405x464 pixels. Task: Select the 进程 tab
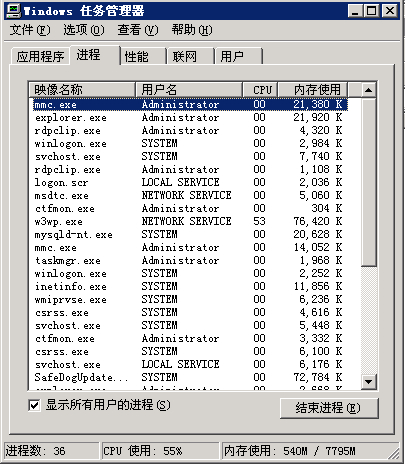coord(95,55)
